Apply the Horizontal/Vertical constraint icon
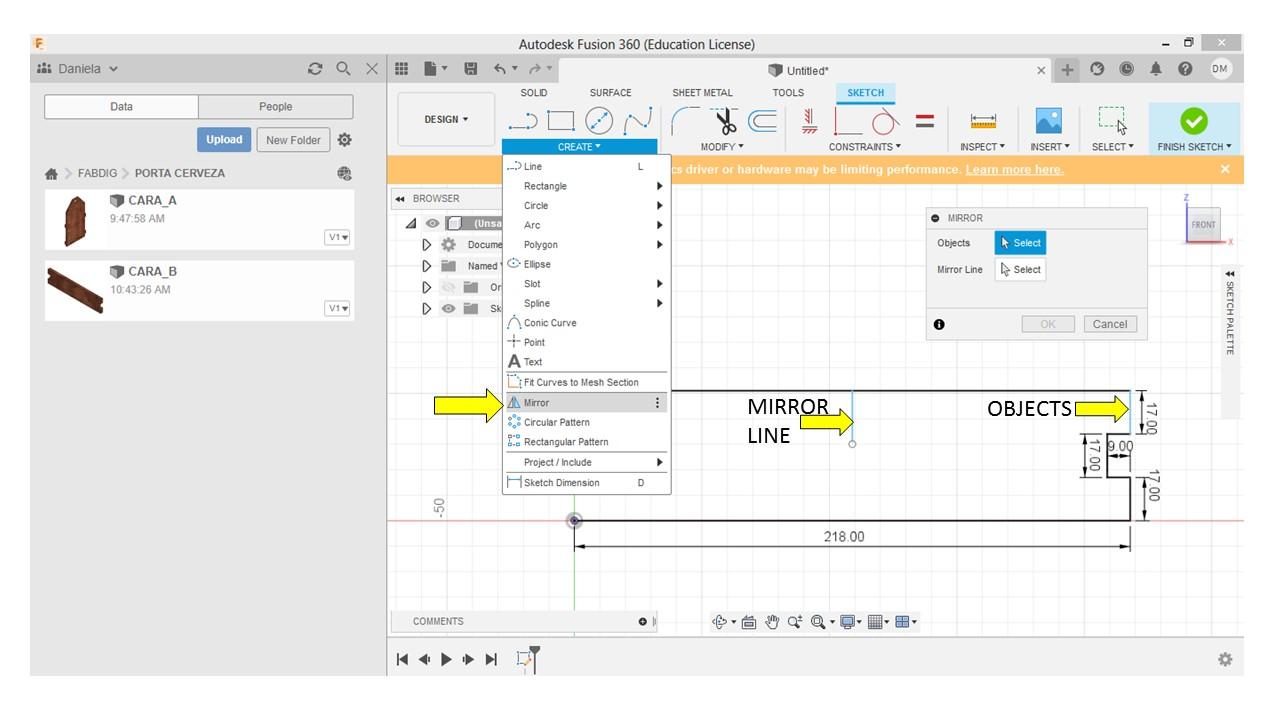1280x720 pixels. tap(810, 121)
